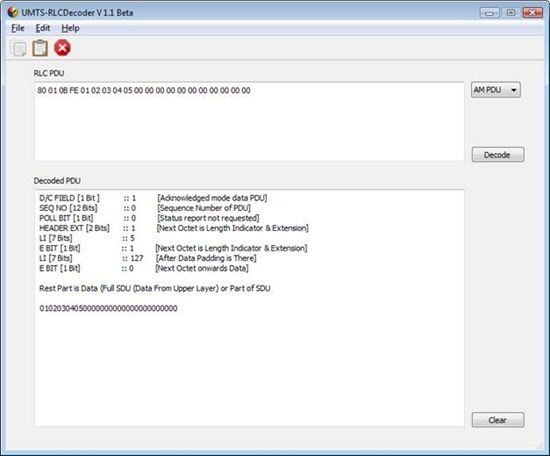Click the 'Rest Part is Data' line
The height and width of the screenshot is (456, 550).
155,288
